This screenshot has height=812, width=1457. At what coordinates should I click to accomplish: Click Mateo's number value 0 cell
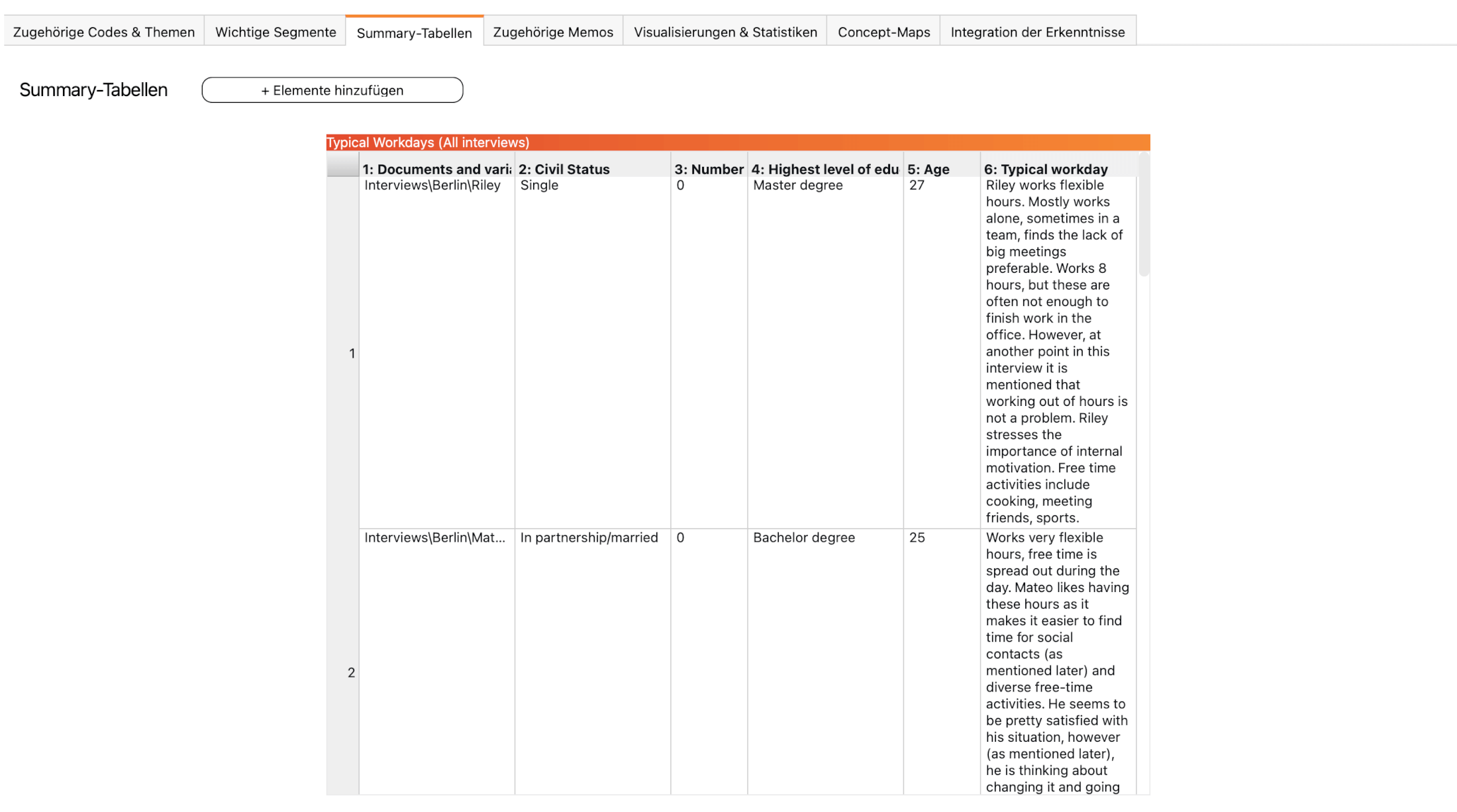pos(709,662)
